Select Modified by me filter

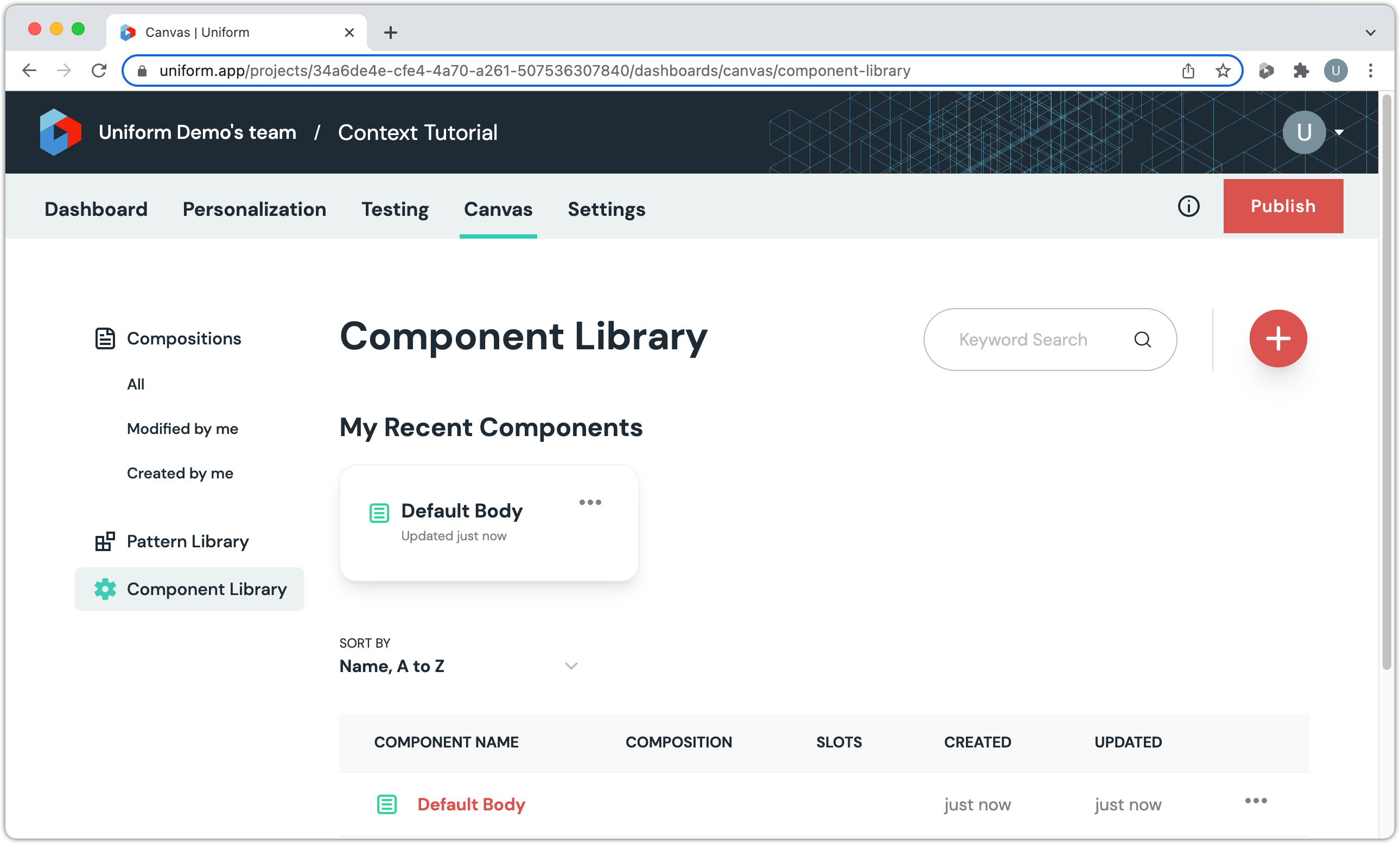click(x=182, y=429)
